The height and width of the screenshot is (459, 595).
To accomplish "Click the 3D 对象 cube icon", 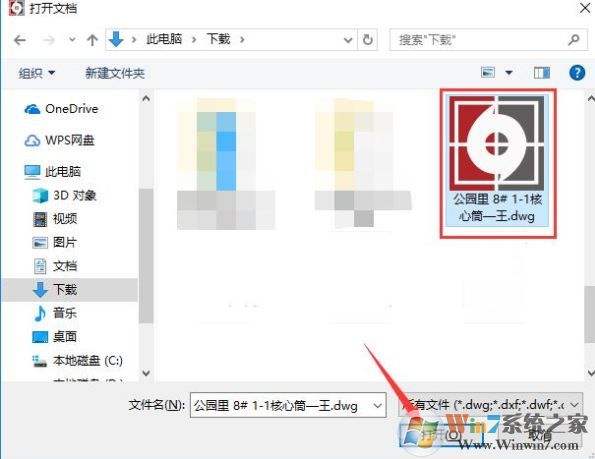I will point(40,196).
